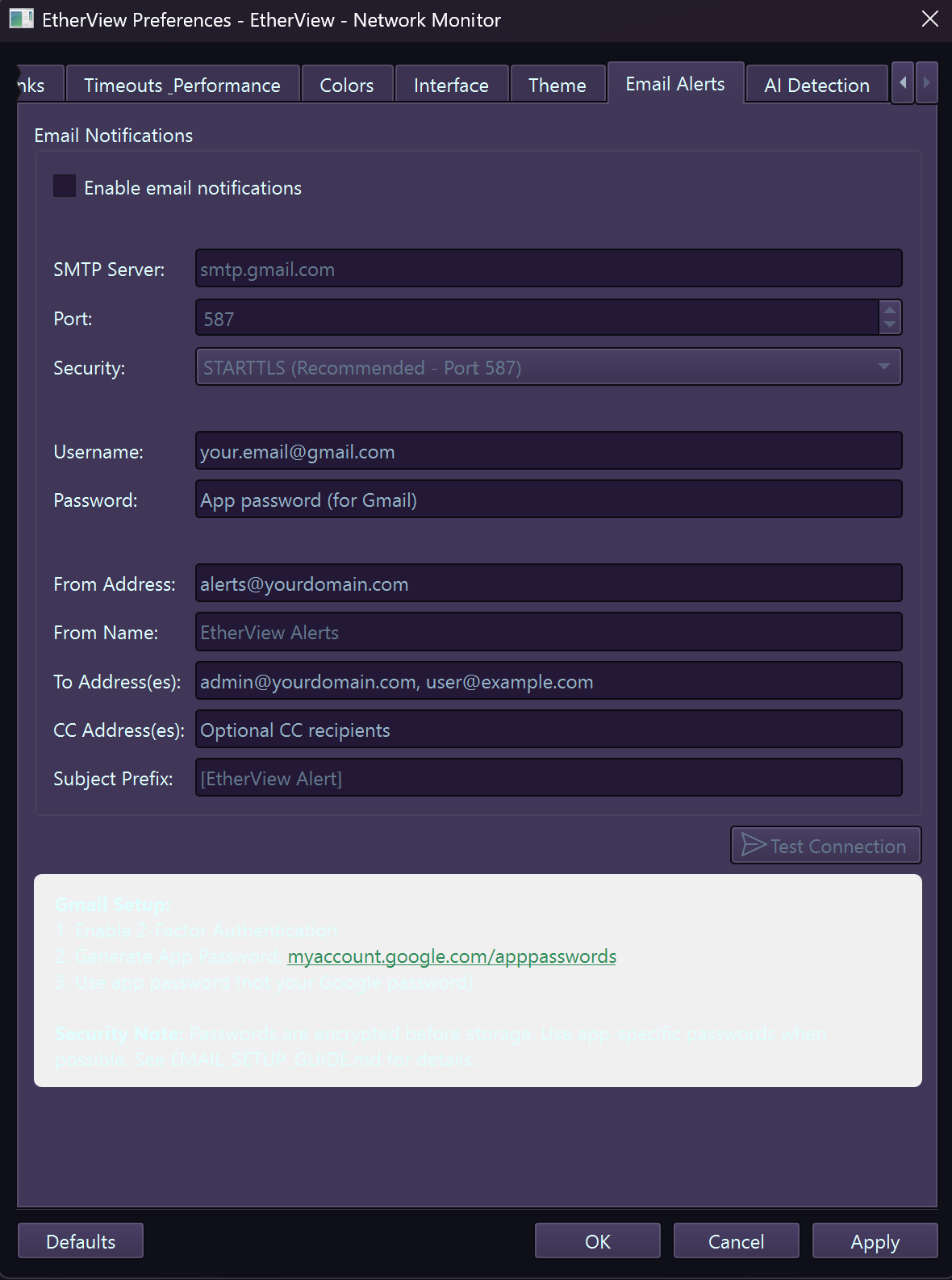The height and width of the screenshot is (1280, 952).
Task: Click the paper plane icon on Test Connection
Action: click(754, 845)
